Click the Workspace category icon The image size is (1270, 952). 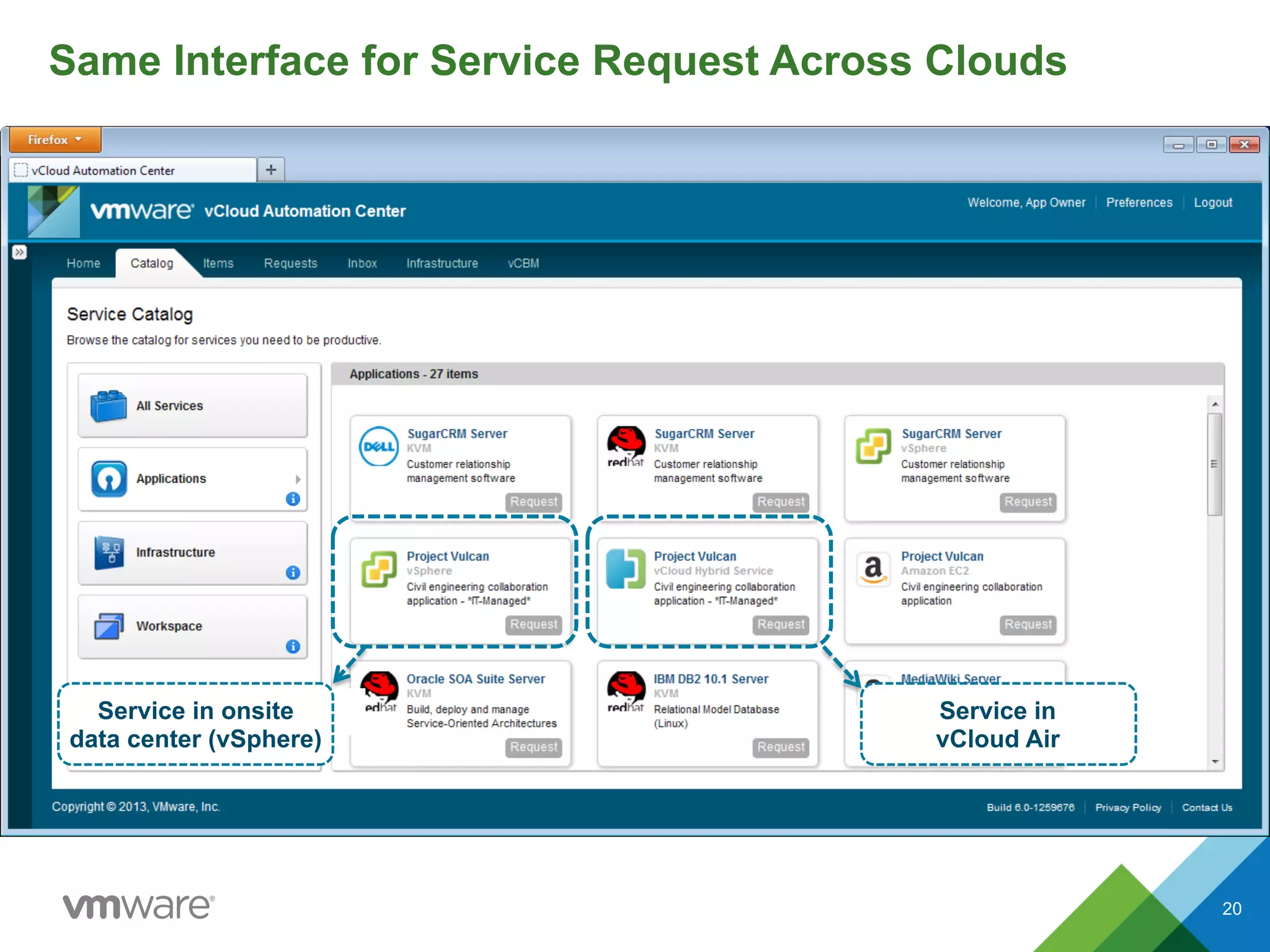coord(109,626)
